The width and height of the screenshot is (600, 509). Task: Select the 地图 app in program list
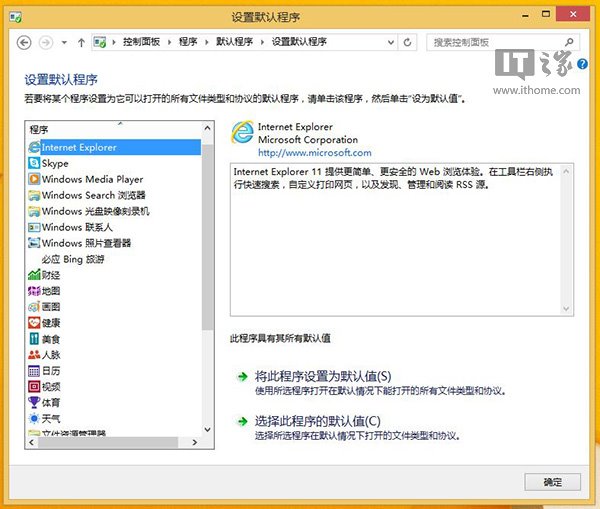pyautogui.click(x=50, y=291)
